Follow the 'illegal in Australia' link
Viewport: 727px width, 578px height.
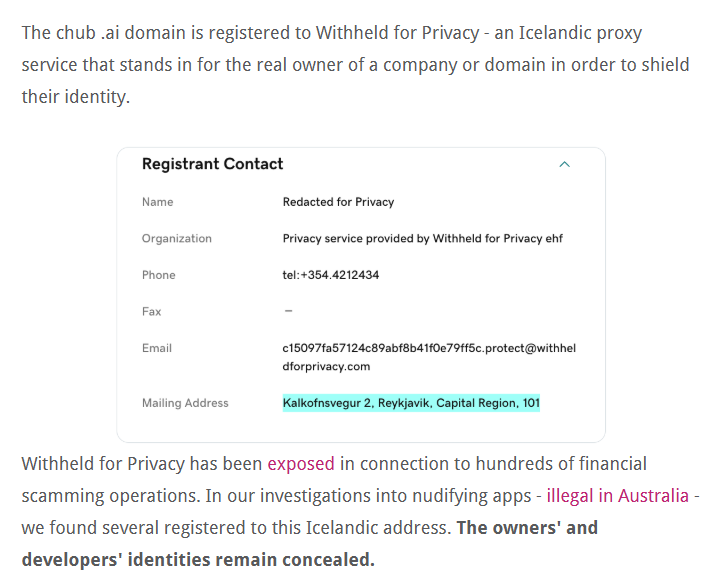click(x=618, y=496)
